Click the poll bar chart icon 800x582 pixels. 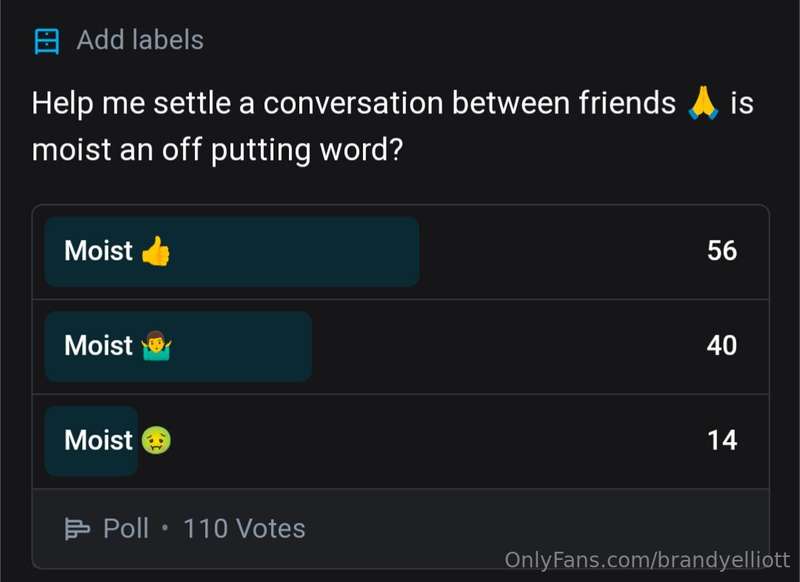tap(77, 528)
